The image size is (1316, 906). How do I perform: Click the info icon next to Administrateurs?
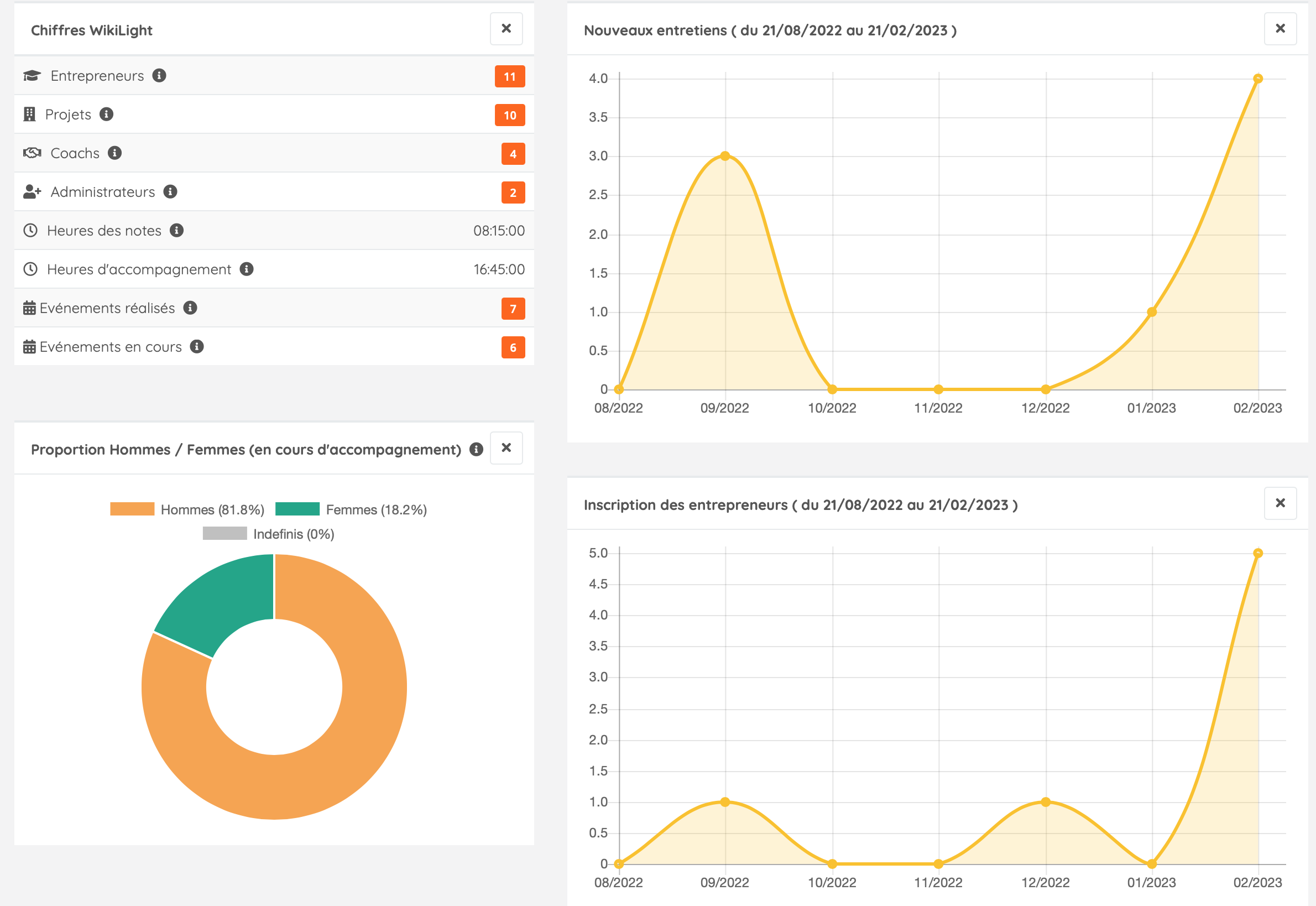pyautogui.click(x=170, y=192)
